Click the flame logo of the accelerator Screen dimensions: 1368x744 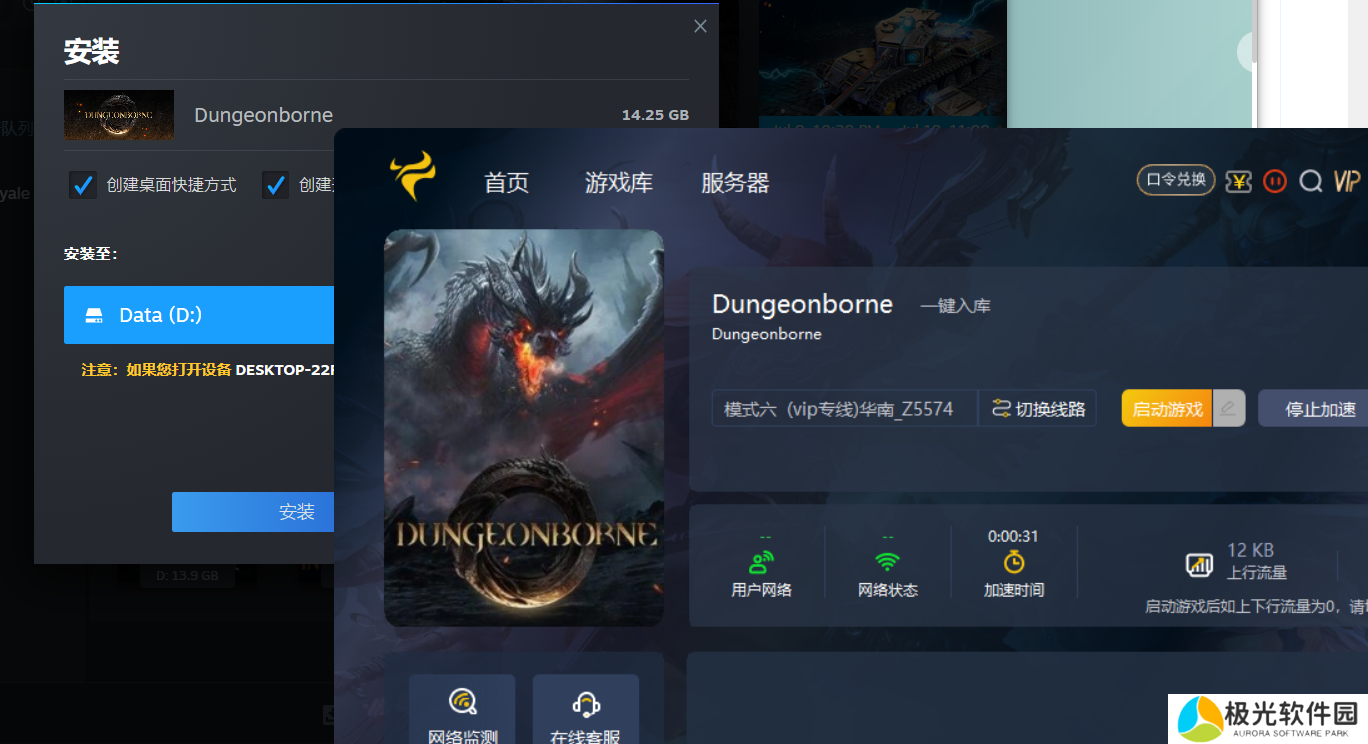413,177
